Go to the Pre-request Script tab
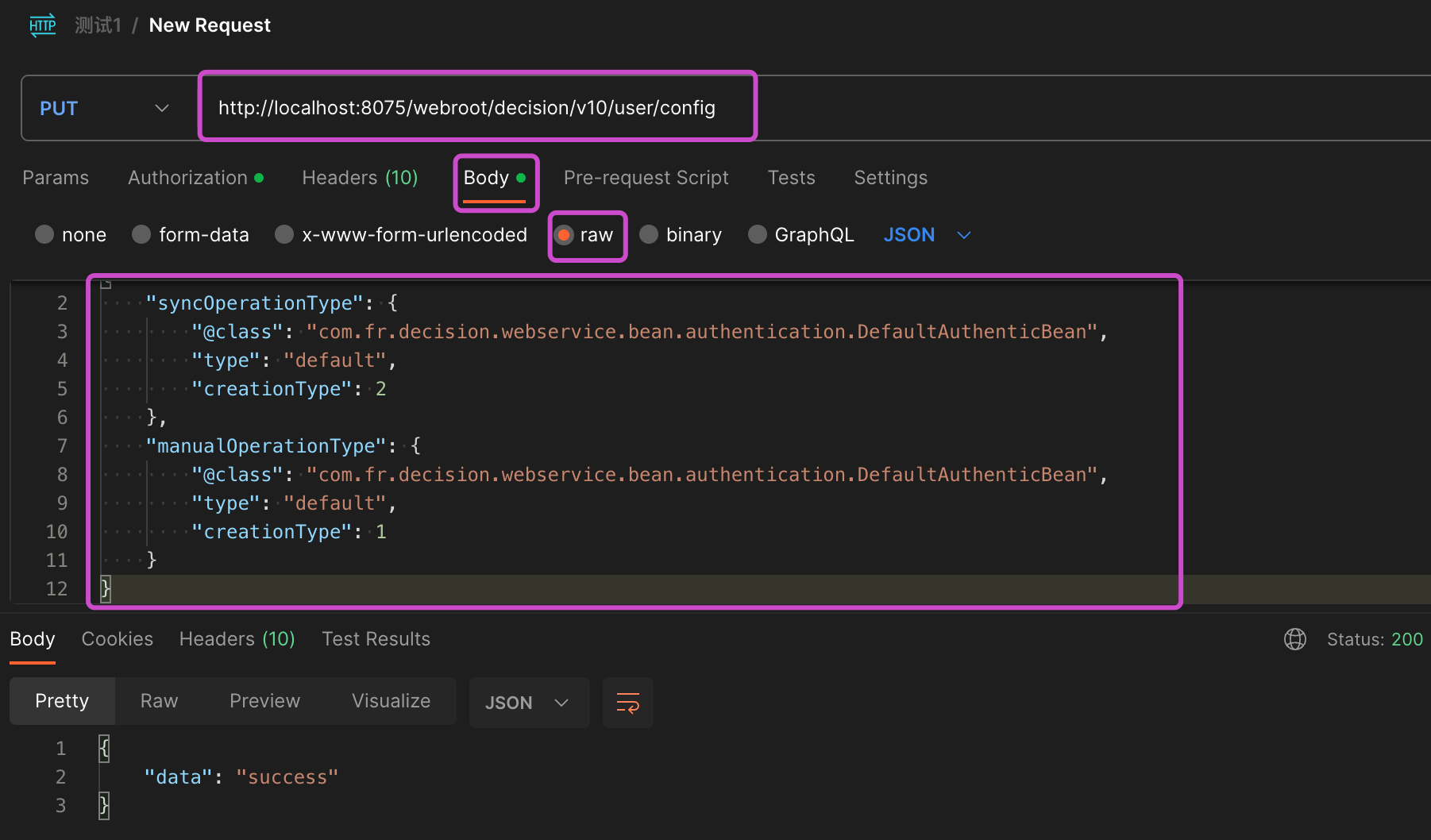 (646, 178)
